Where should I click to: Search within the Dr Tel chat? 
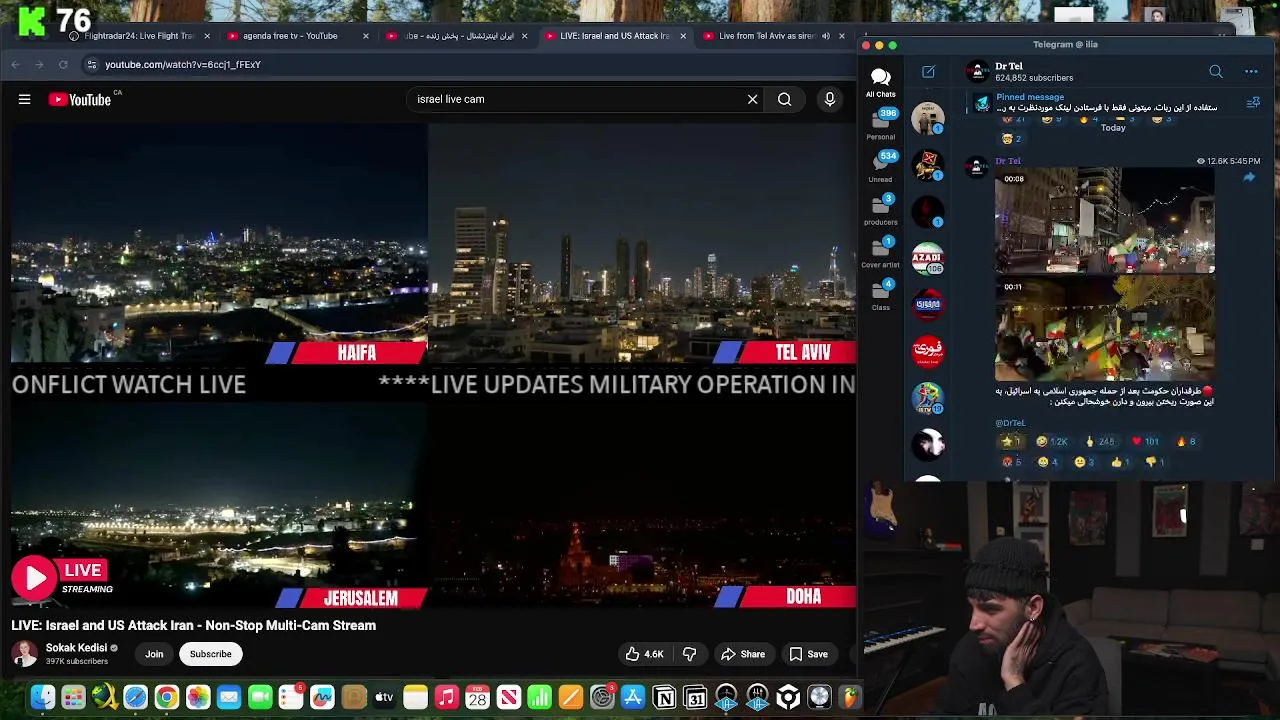[1216, 72]
